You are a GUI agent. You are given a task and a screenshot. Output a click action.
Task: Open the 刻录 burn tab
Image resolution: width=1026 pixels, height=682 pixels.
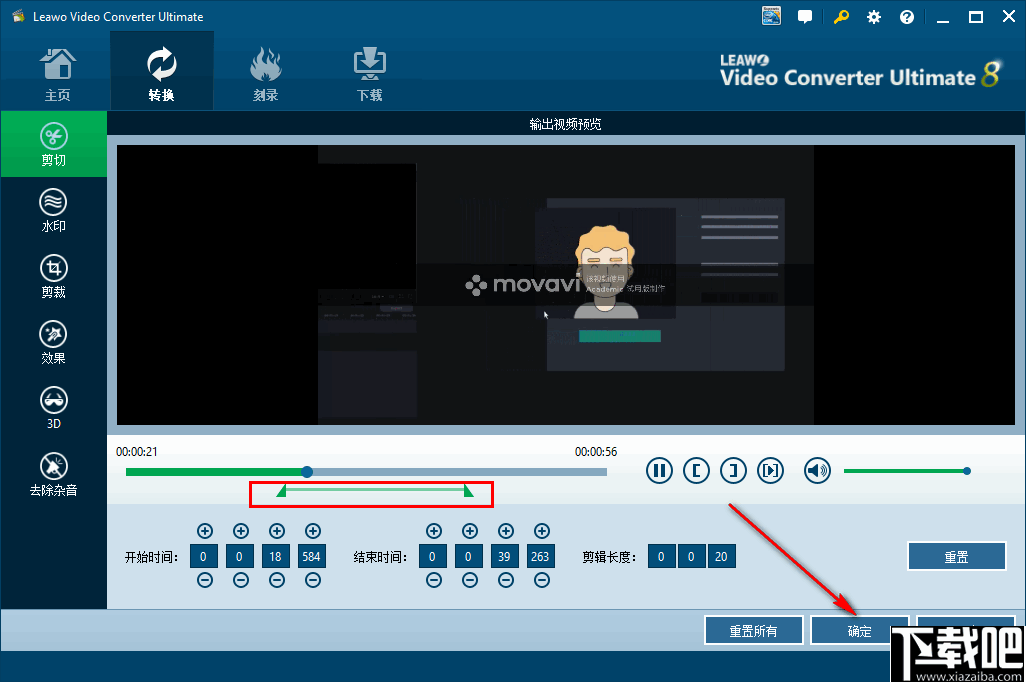(x=266, y=75)
